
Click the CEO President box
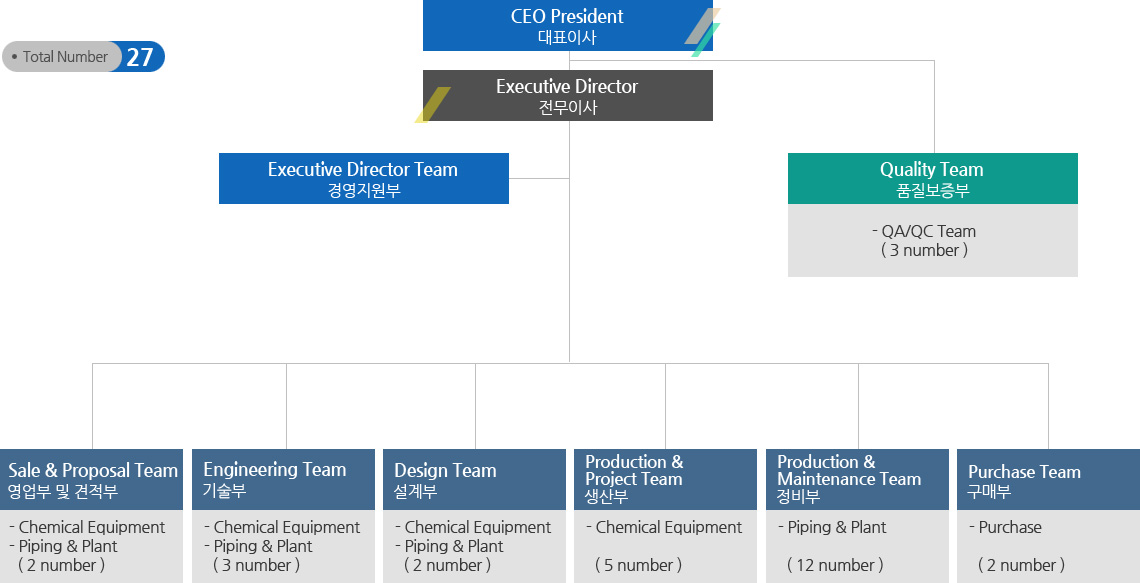click(x=566, y=26)
